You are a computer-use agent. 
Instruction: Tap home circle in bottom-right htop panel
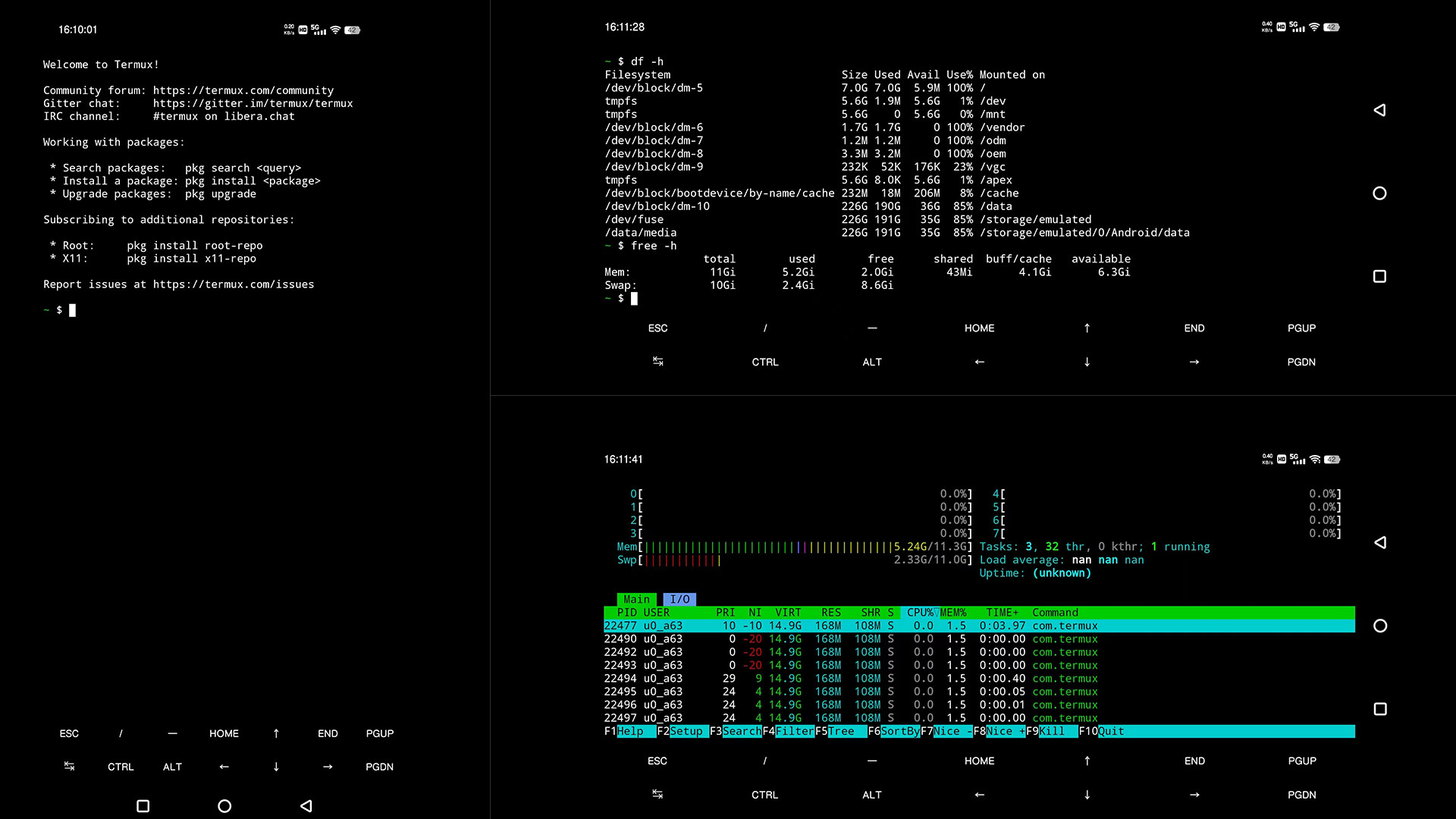(1380, 626)
